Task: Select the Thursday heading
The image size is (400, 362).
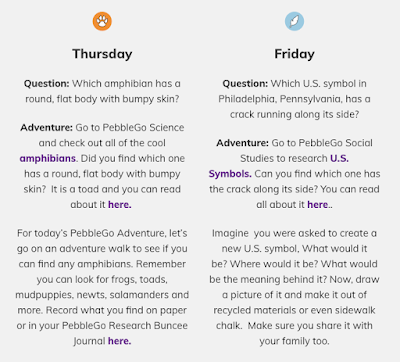Action: coord(102,54)
